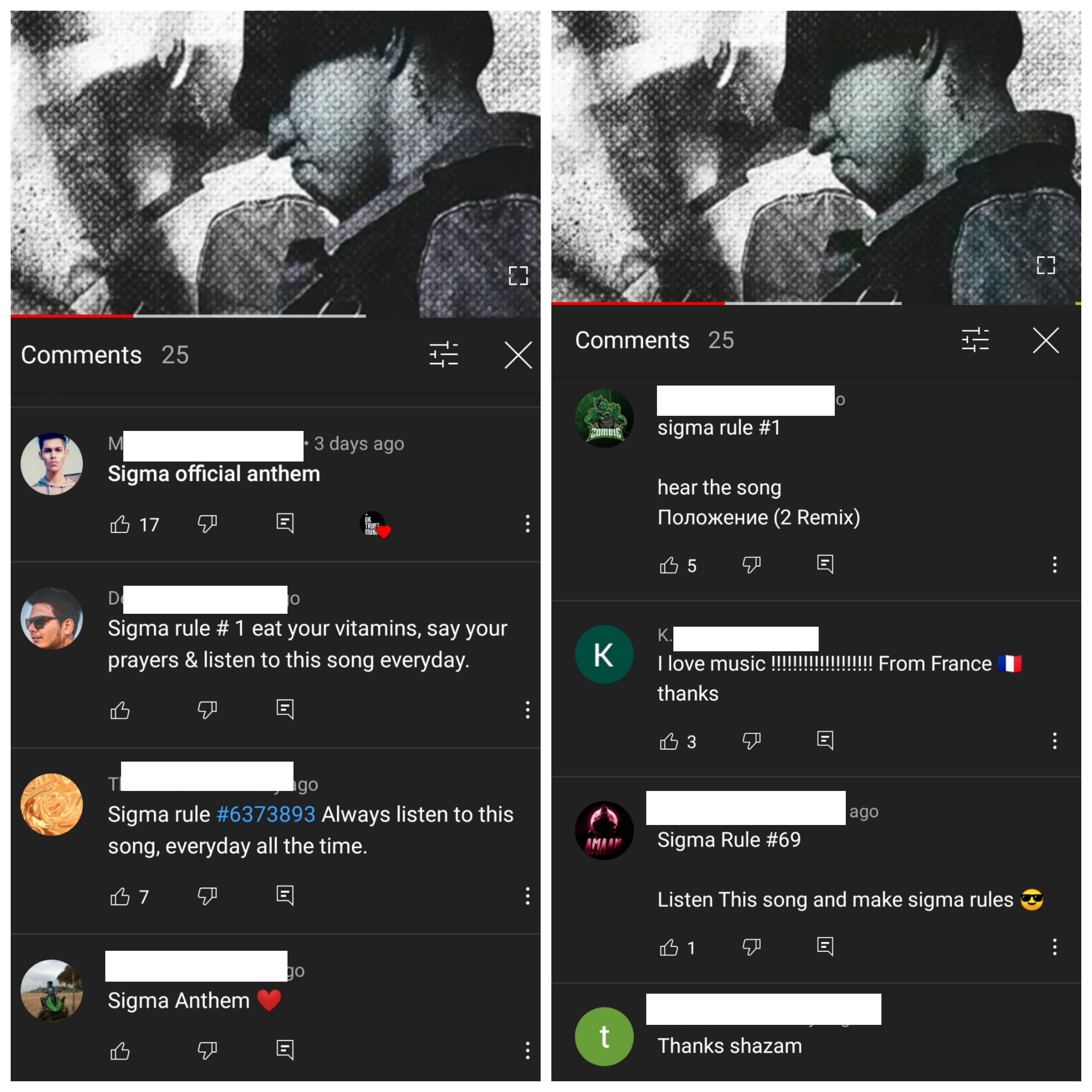Reply to the 'Sigma Rule #69' comment
Screen dimensions: 1092x1092
pyautogui.click(x=825, y=946)
